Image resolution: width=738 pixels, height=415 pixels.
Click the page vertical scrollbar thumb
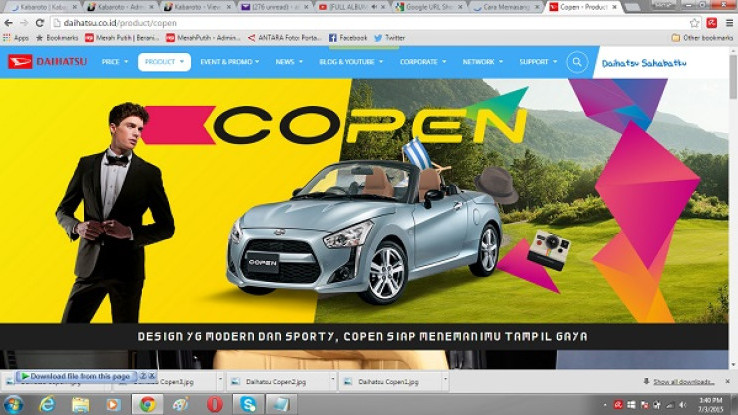point(733,75)
